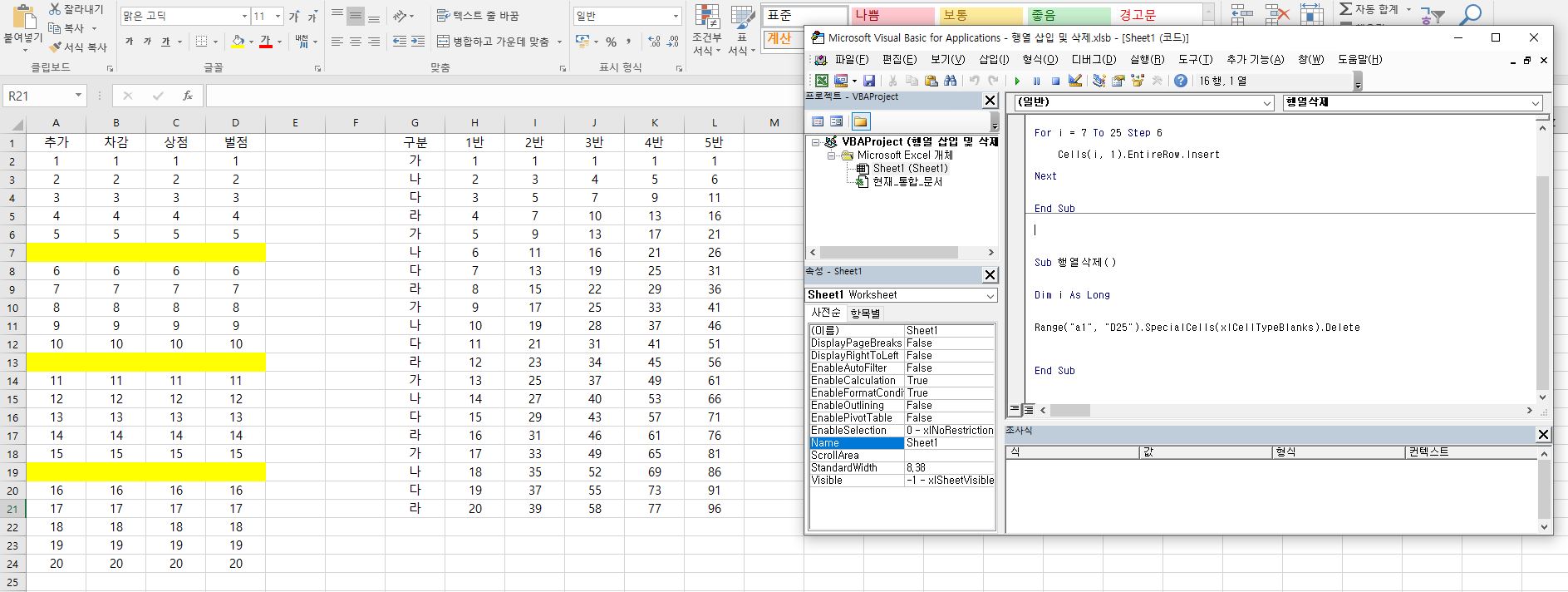Click the View Code icon in the Project pane
Image resolution: width=1568 pixels, height=592 pixels.
click(818, 121)
